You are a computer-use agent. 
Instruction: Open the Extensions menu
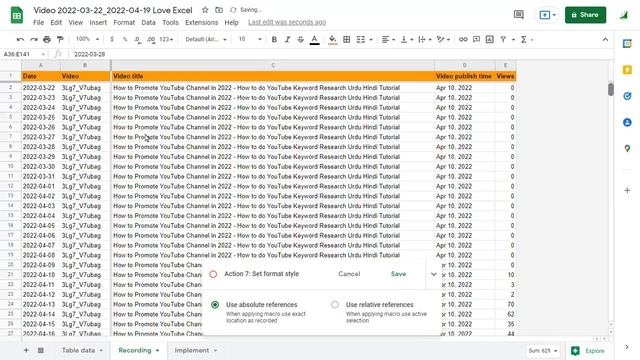tap(201, 22)
